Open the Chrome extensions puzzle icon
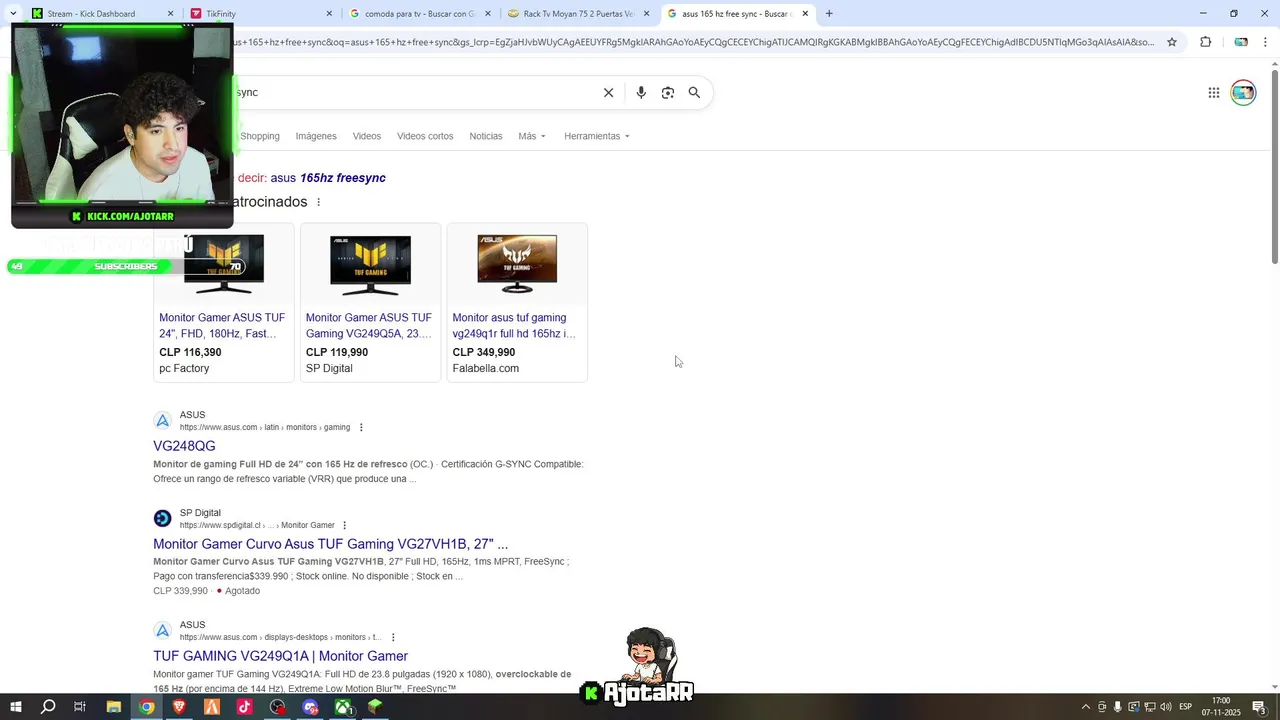 [x=1205, y=42]
